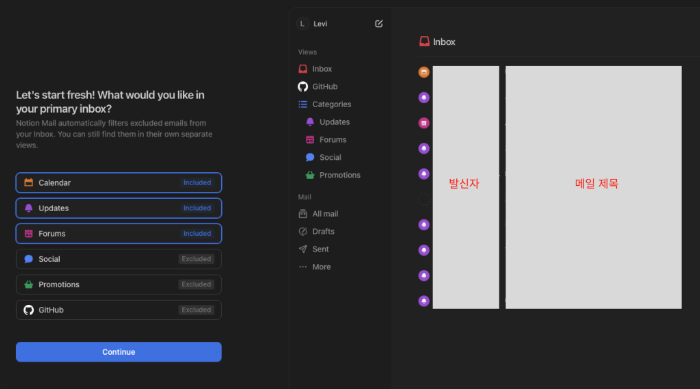Open the GitHub view icon in sidebar
Image resolution: width=700 pixels, height=389 pixels.
(x=303, y=87)
